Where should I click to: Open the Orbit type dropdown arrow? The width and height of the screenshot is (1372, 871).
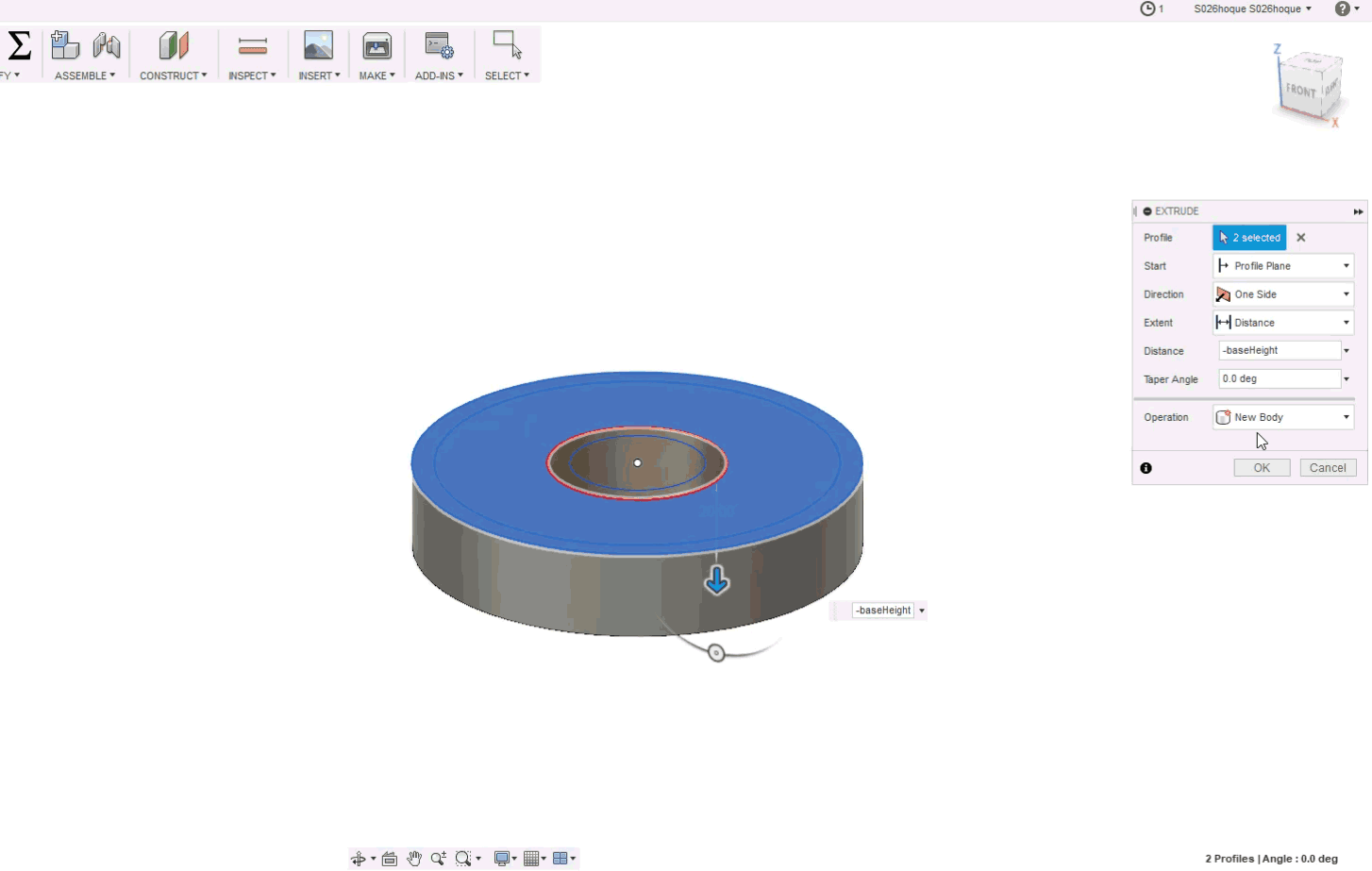(374, 859)
